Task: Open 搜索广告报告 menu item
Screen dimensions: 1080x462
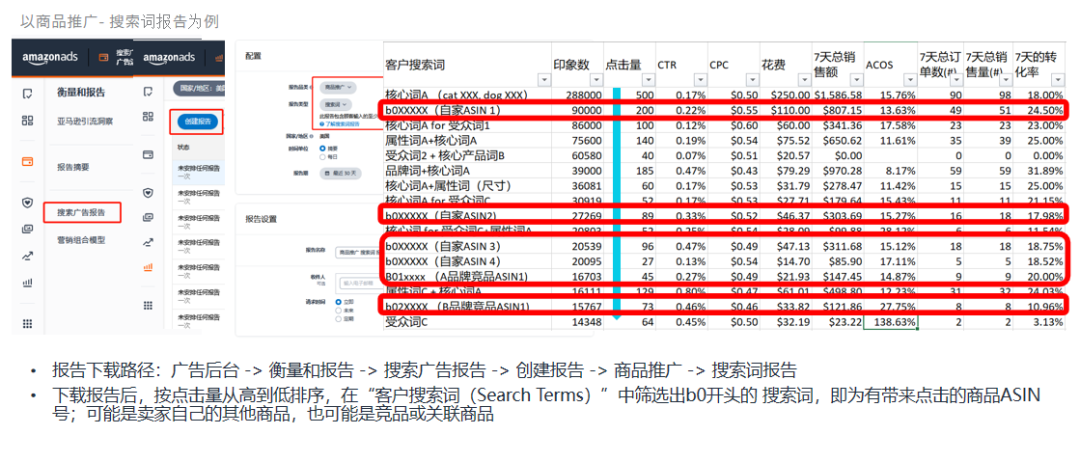Action: click(81, 213)
